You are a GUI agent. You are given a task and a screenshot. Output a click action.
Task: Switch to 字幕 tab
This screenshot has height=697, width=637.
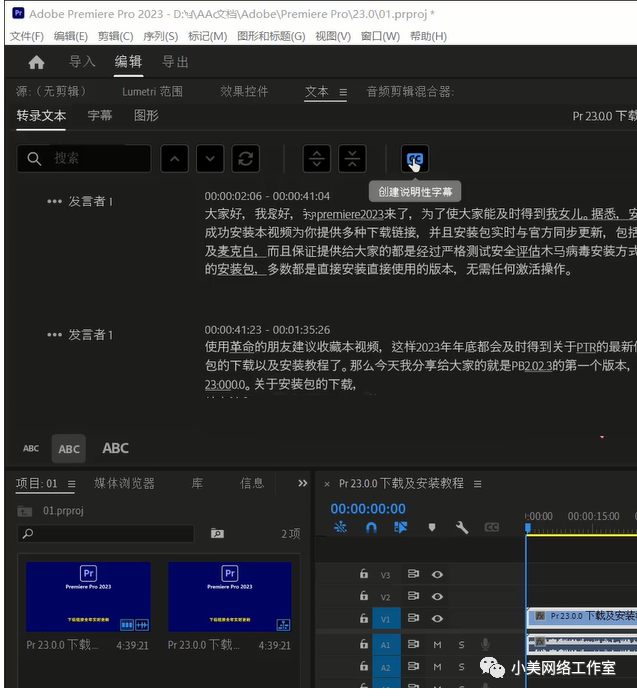[100, 116]
